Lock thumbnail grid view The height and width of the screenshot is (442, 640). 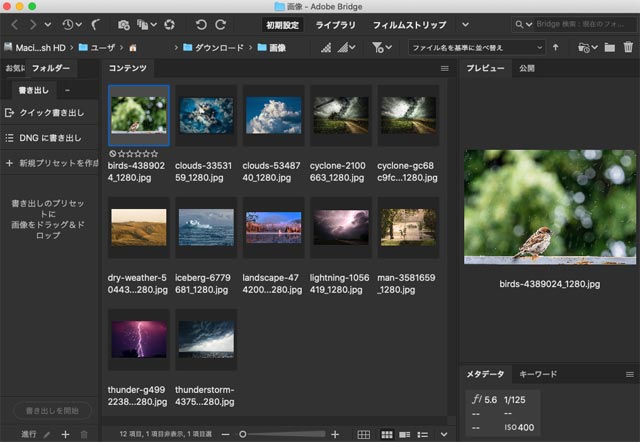pyautogui.click(x=363, y=435)
